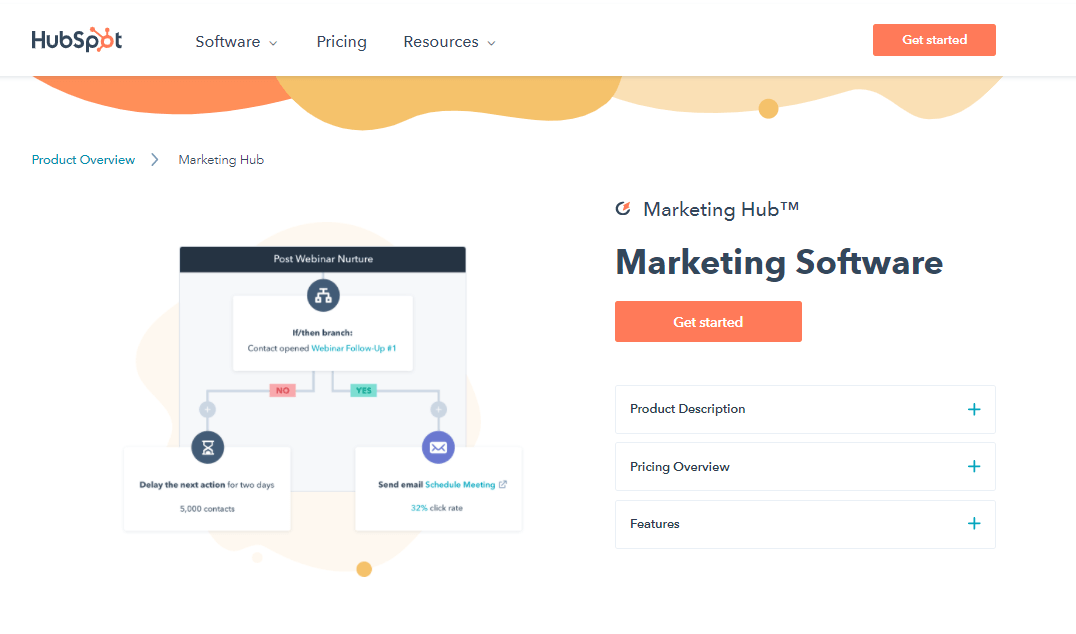
Task: Select the Marketing Hub breadcrumb text
Action: coord(221,160)
